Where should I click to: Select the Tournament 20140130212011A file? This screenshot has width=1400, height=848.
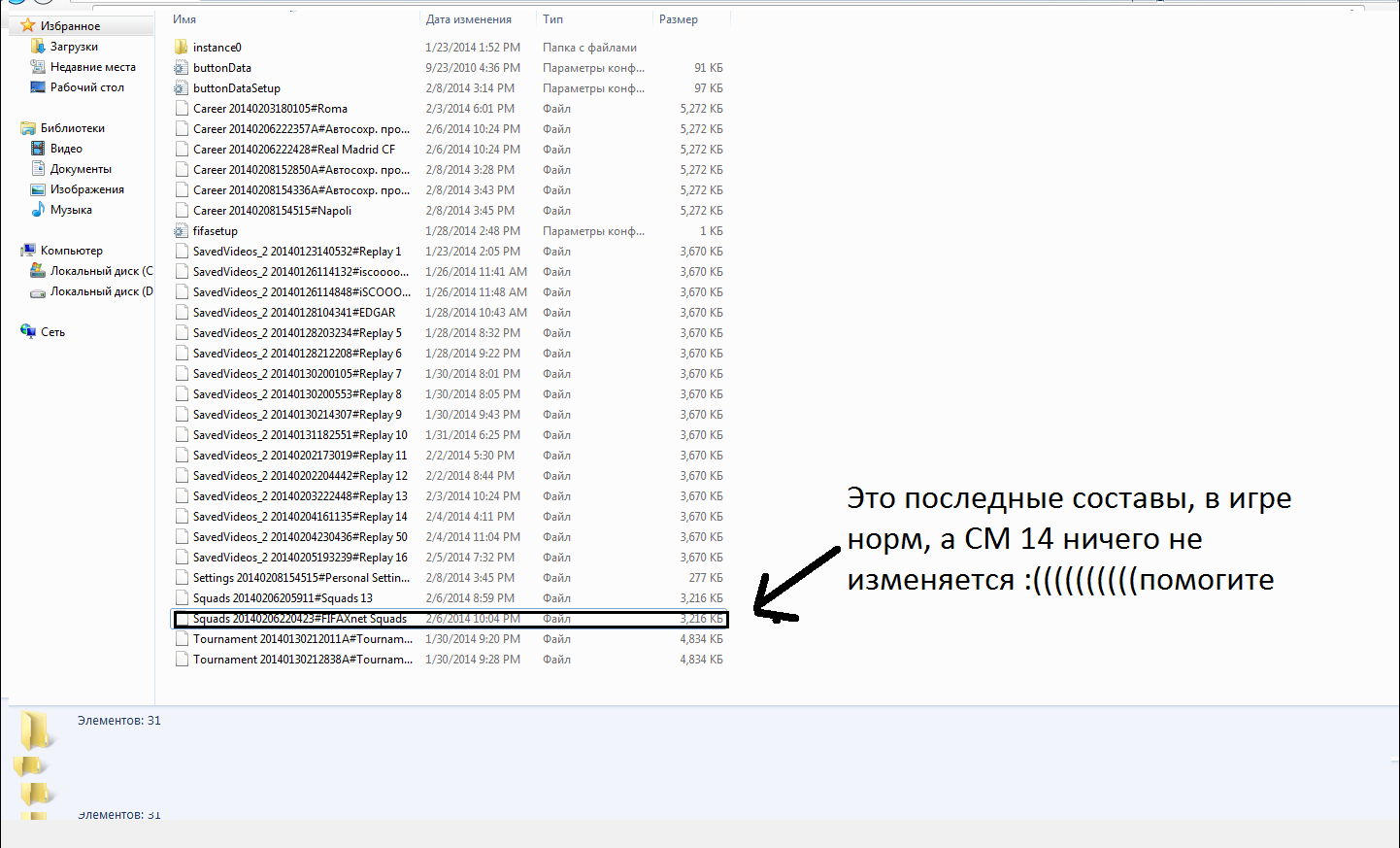(303, 638)
